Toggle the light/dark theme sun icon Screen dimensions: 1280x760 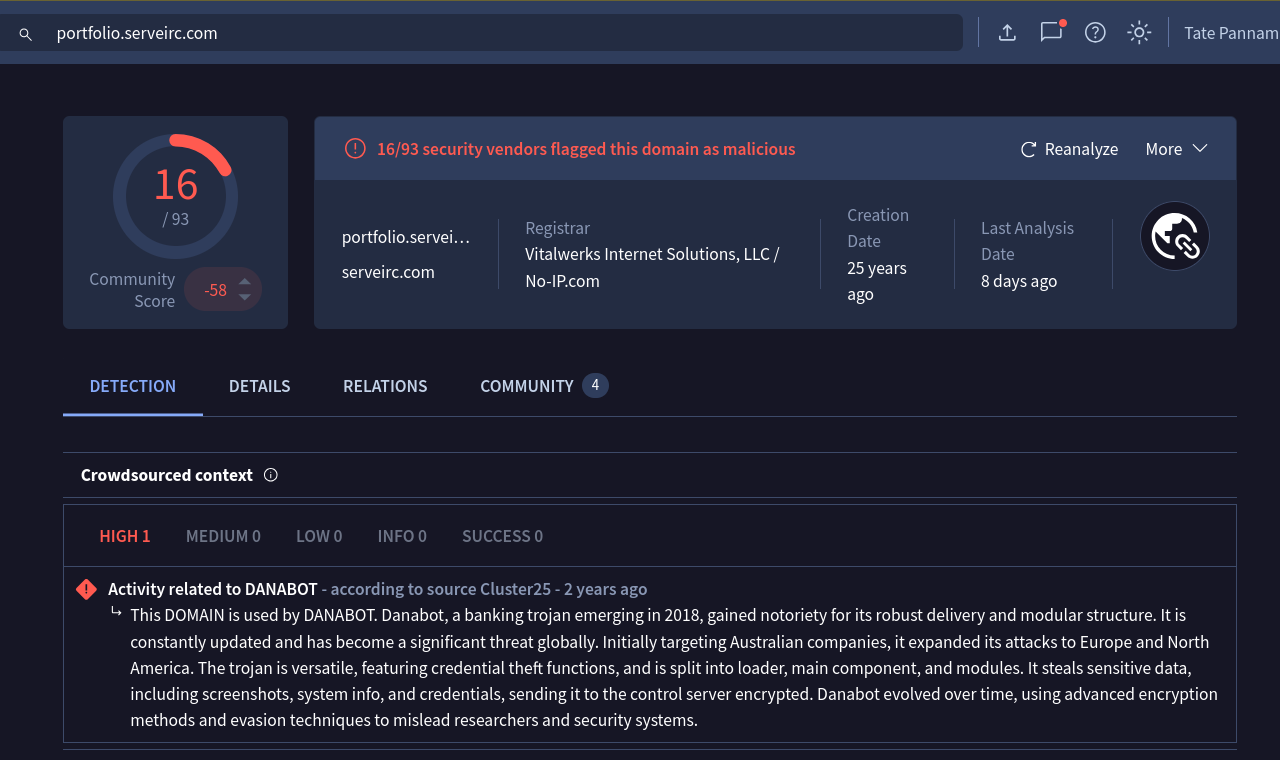(1138, 33)
